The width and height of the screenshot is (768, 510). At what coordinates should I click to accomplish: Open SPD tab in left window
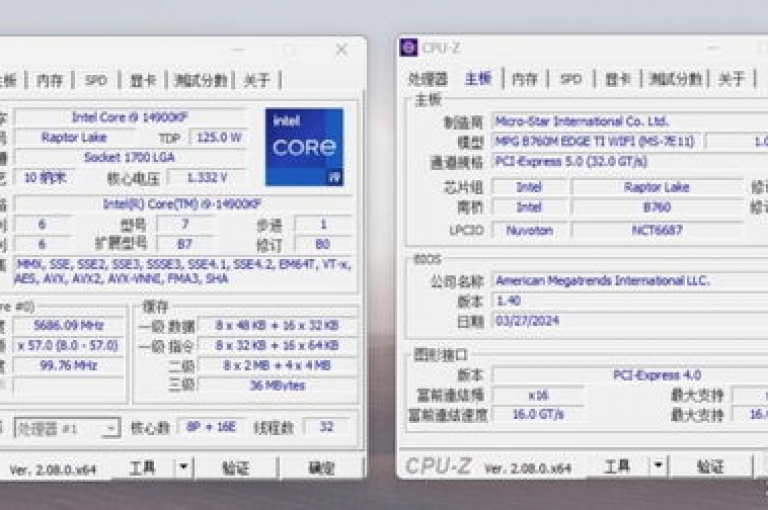(96, 80)
